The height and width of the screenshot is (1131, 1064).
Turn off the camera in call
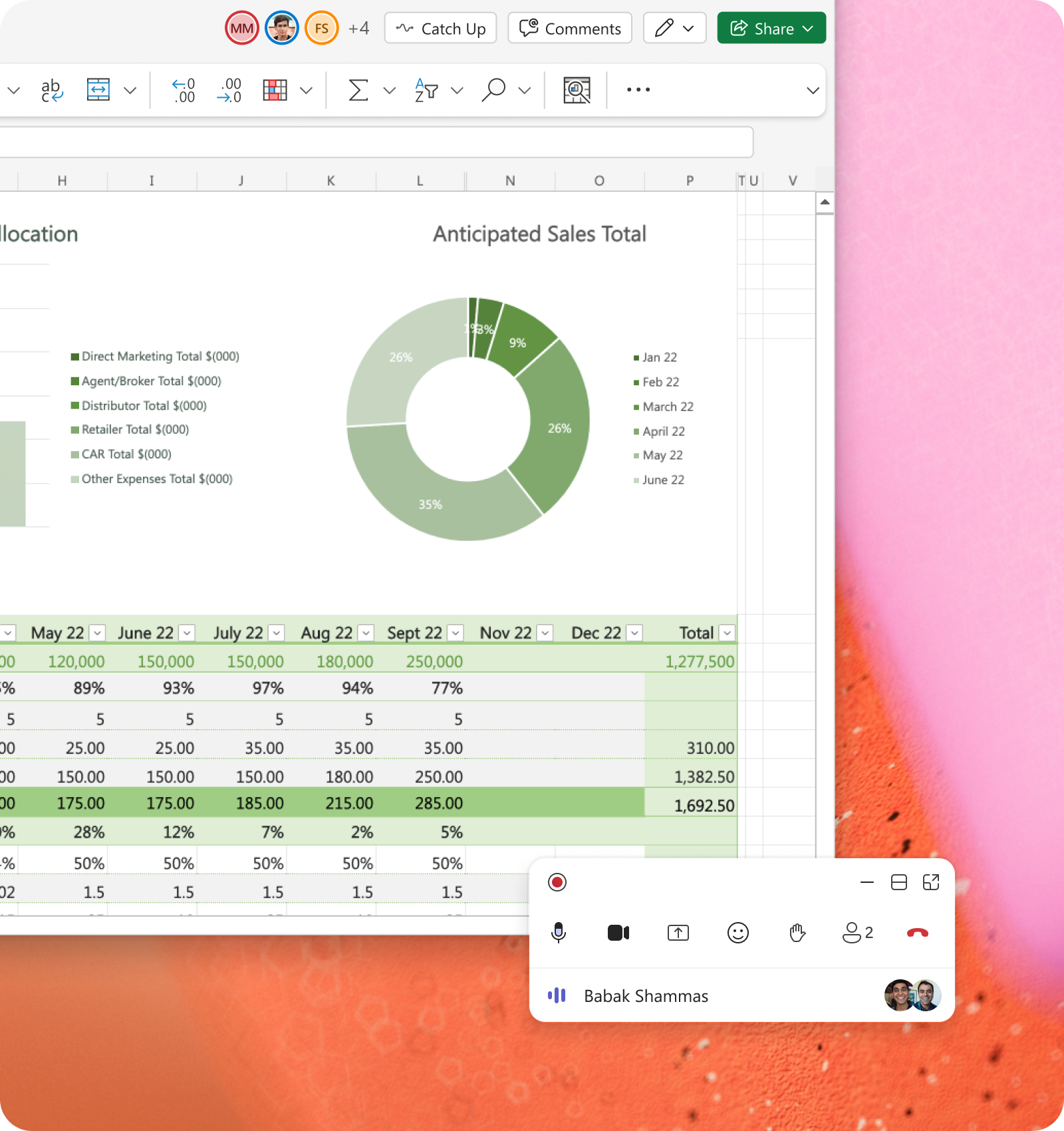point(618,933)
